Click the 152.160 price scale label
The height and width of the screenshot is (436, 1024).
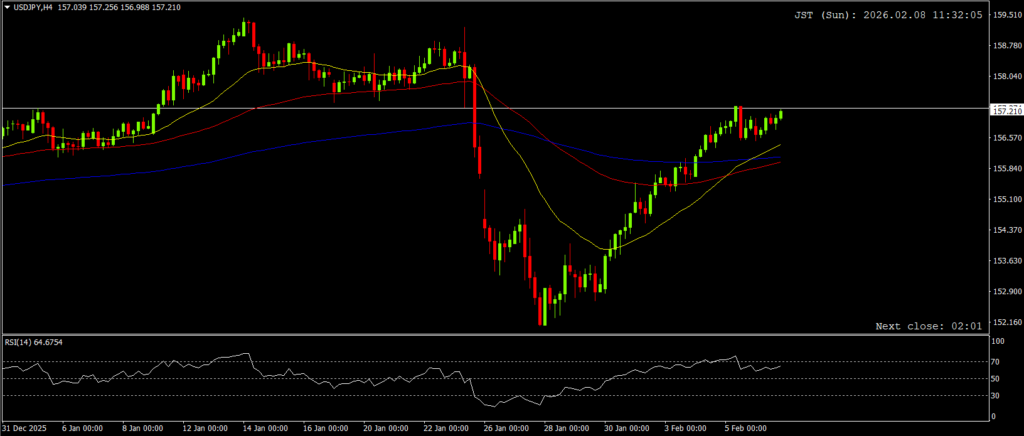[1005, 322]
